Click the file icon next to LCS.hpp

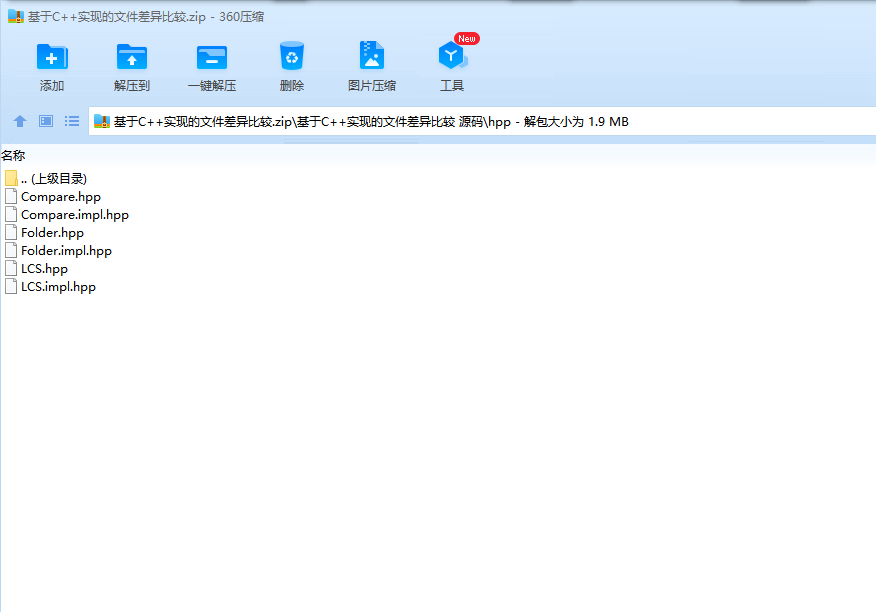pos(11,268)
